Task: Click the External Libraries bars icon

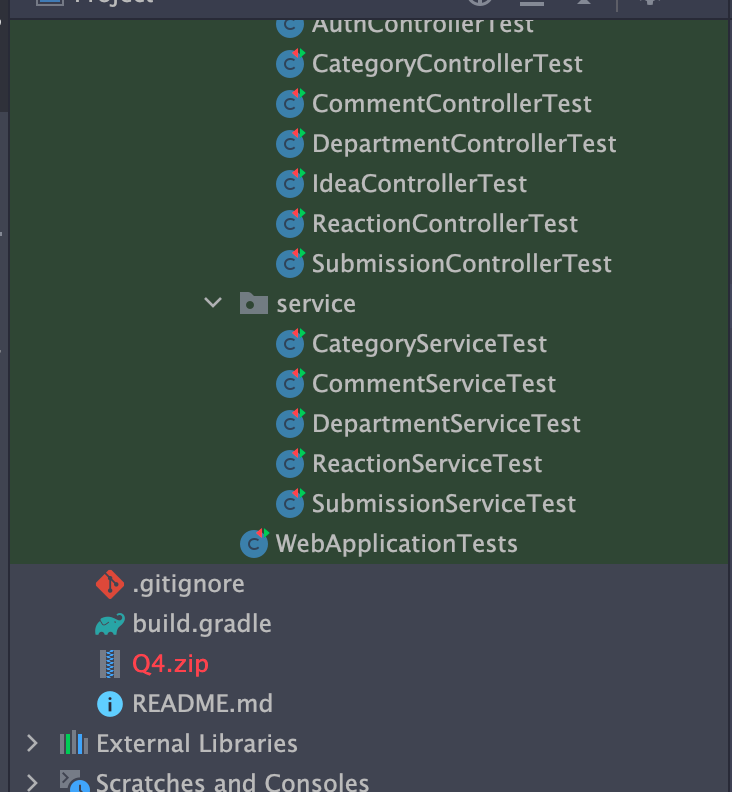Action: pyautogui.click(x=73, y=744)
